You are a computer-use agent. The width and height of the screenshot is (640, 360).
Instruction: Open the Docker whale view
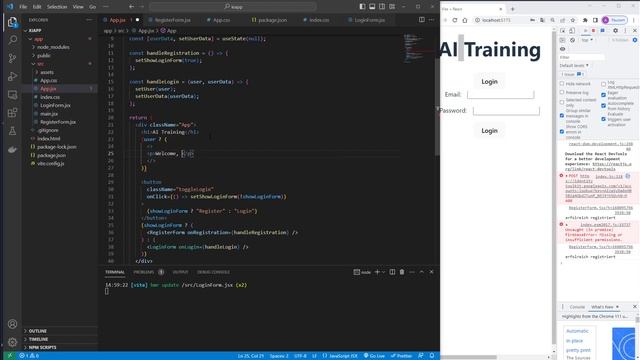12,149
